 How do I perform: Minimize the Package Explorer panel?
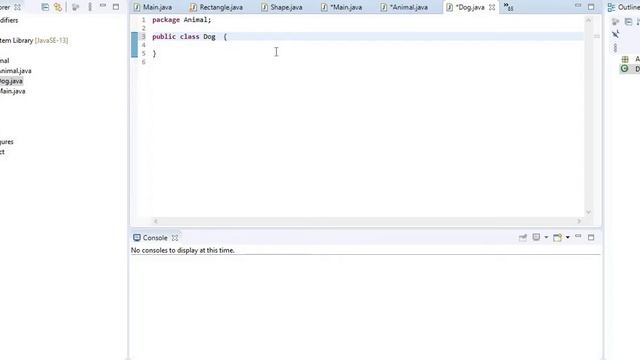point(103,6)
